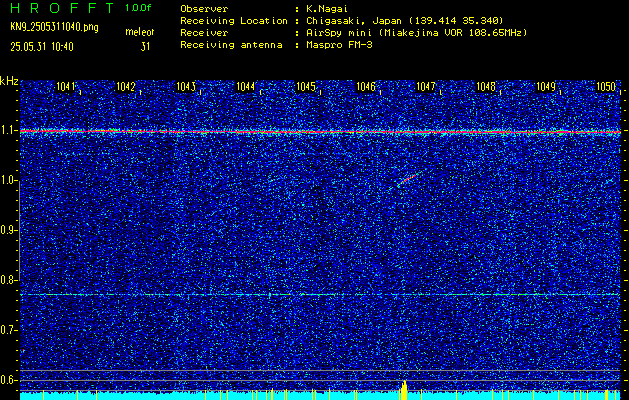Click the 0.7 frequency axis label
The width and height of the screenshot is (629, 400).
coord(7,330)
